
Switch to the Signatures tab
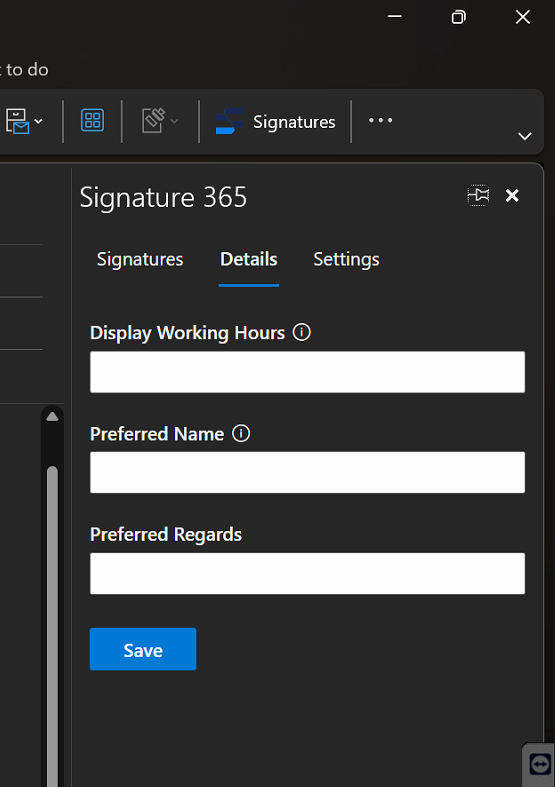[x=140, y=259]
